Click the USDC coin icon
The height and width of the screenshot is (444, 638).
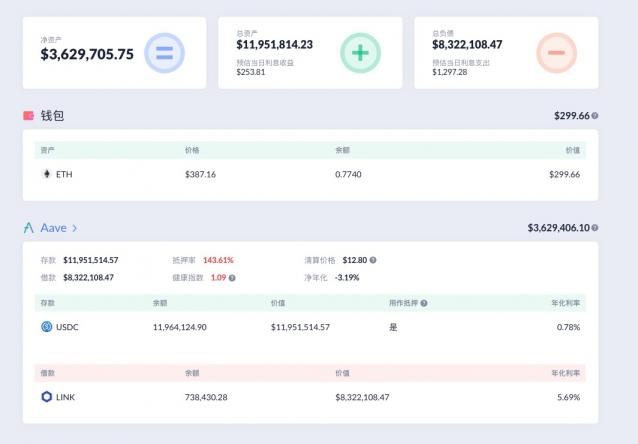47,327
